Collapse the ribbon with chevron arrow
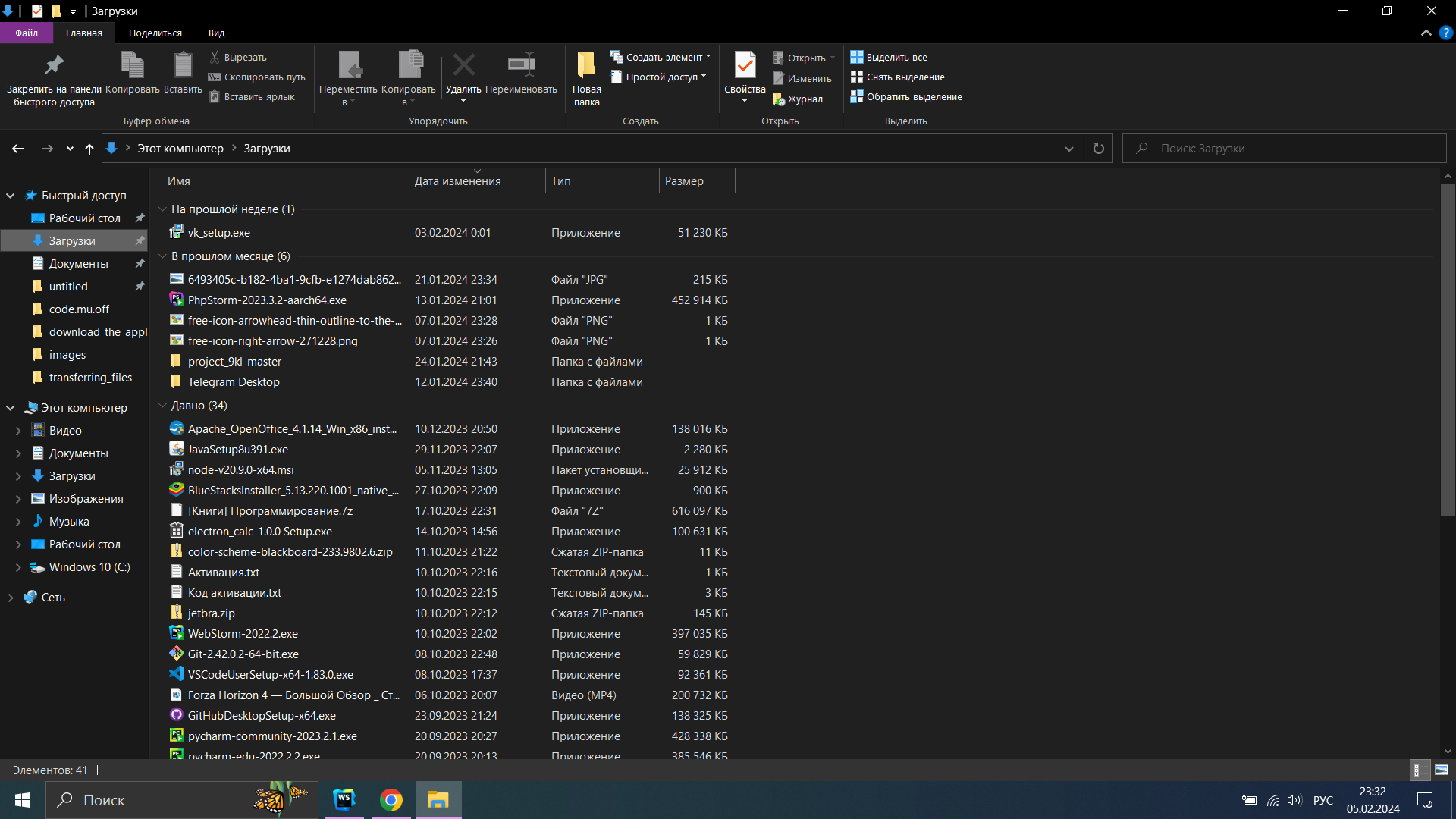 [x=1426, y=33]
